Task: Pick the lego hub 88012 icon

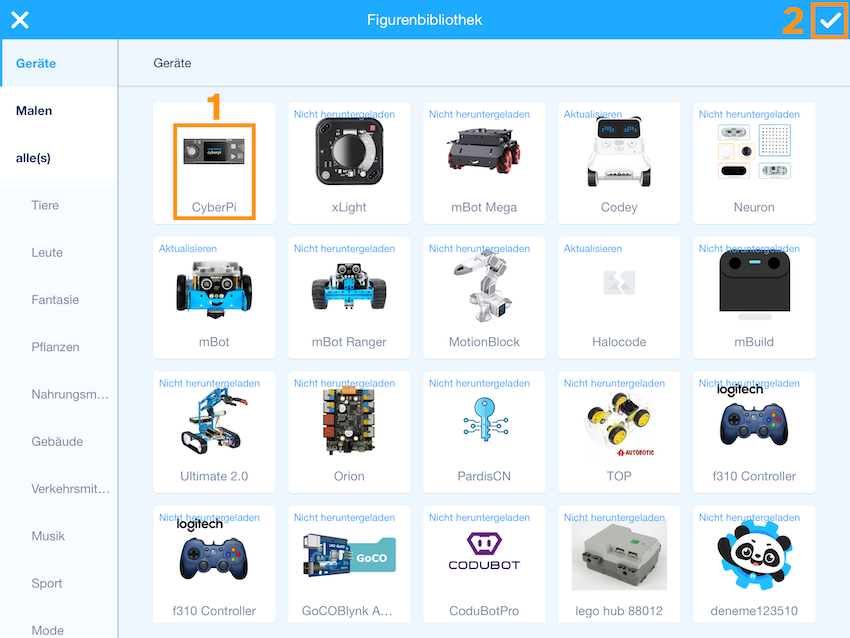Action: (619, 556)
